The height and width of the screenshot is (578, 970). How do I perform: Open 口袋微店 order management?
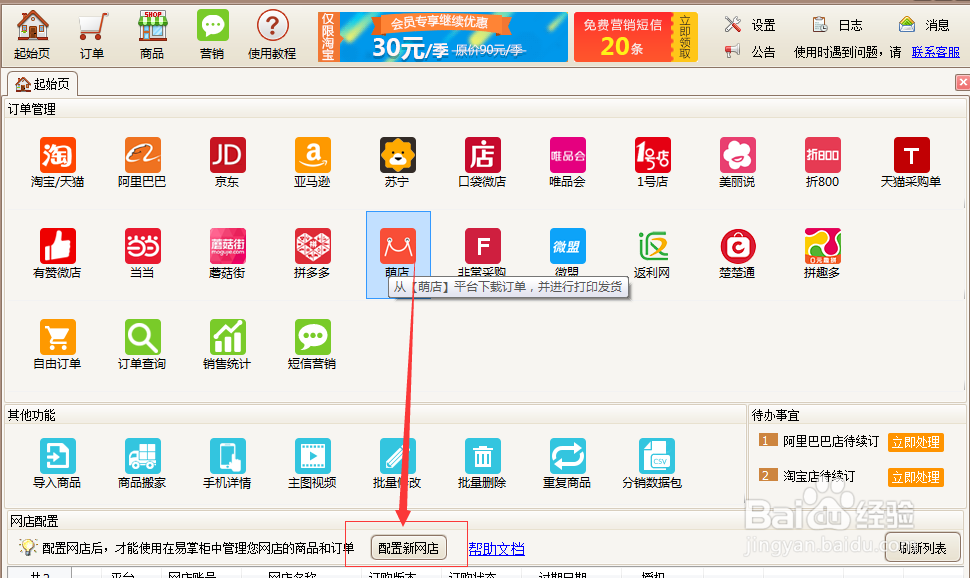point(483,163)
